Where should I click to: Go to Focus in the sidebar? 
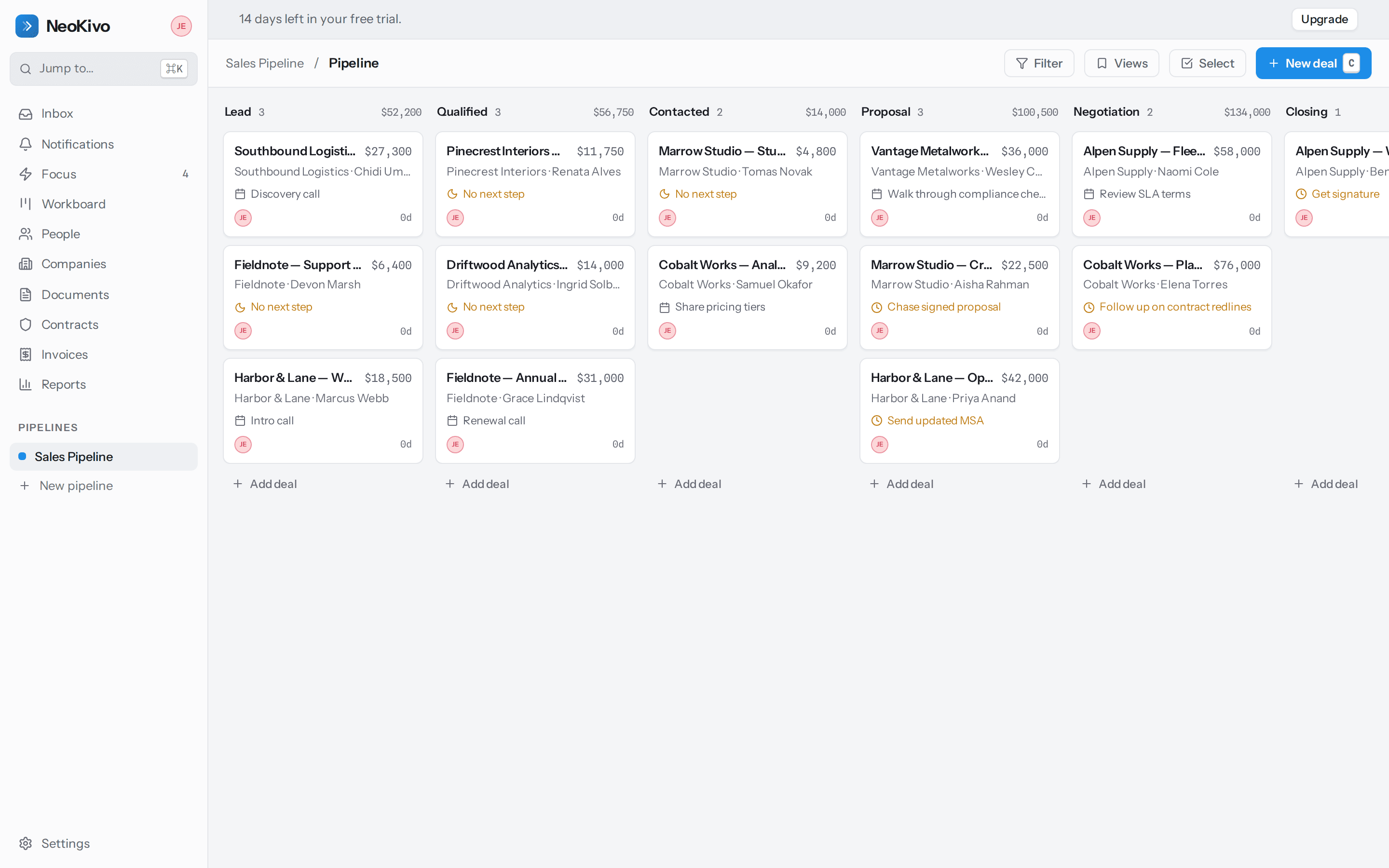(103, 174)
